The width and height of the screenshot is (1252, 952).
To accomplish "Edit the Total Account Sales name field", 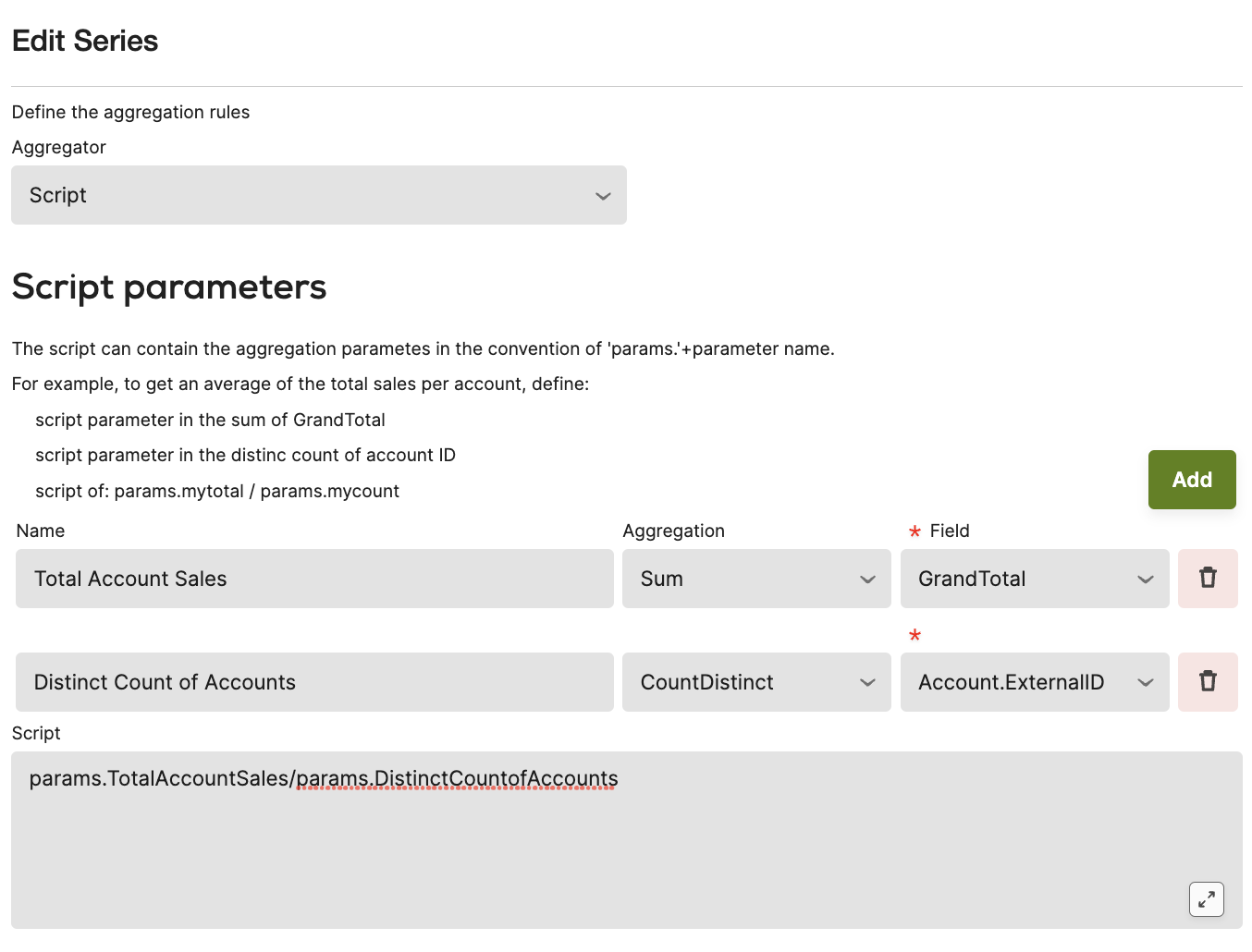I will (x=314, y=579).
